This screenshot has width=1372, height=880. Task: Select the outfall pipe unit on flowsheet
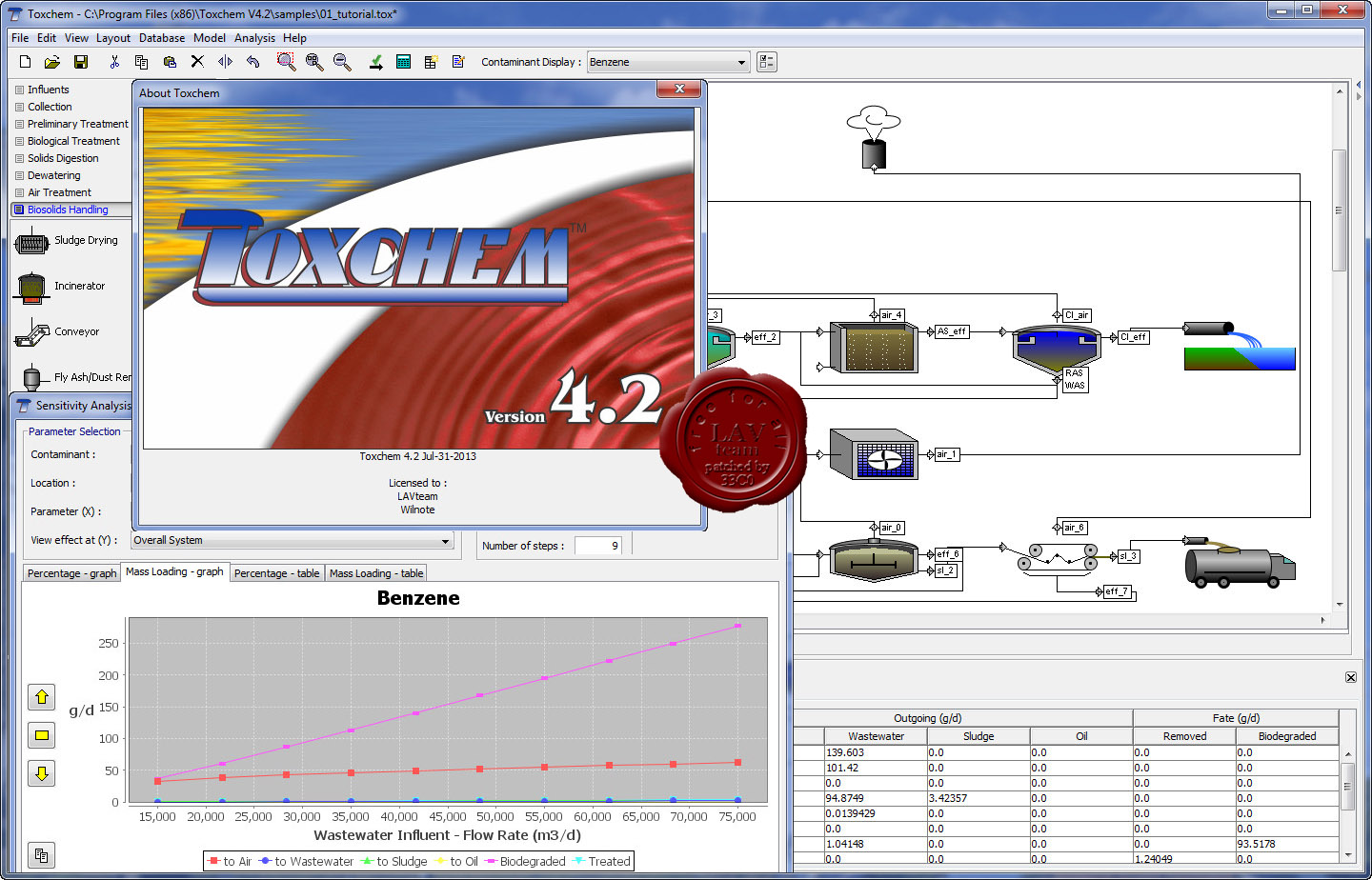pyautogui.click(x=1239, y=346)
